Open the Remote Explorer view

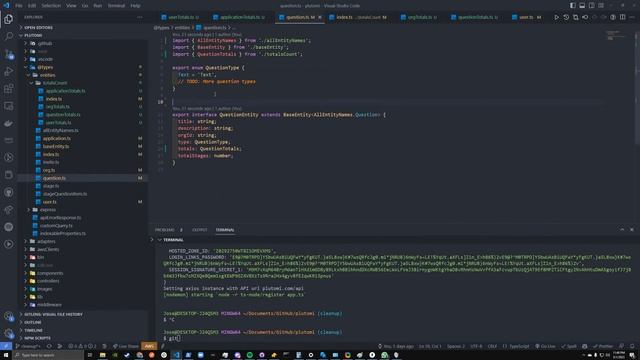coord(9,106)
